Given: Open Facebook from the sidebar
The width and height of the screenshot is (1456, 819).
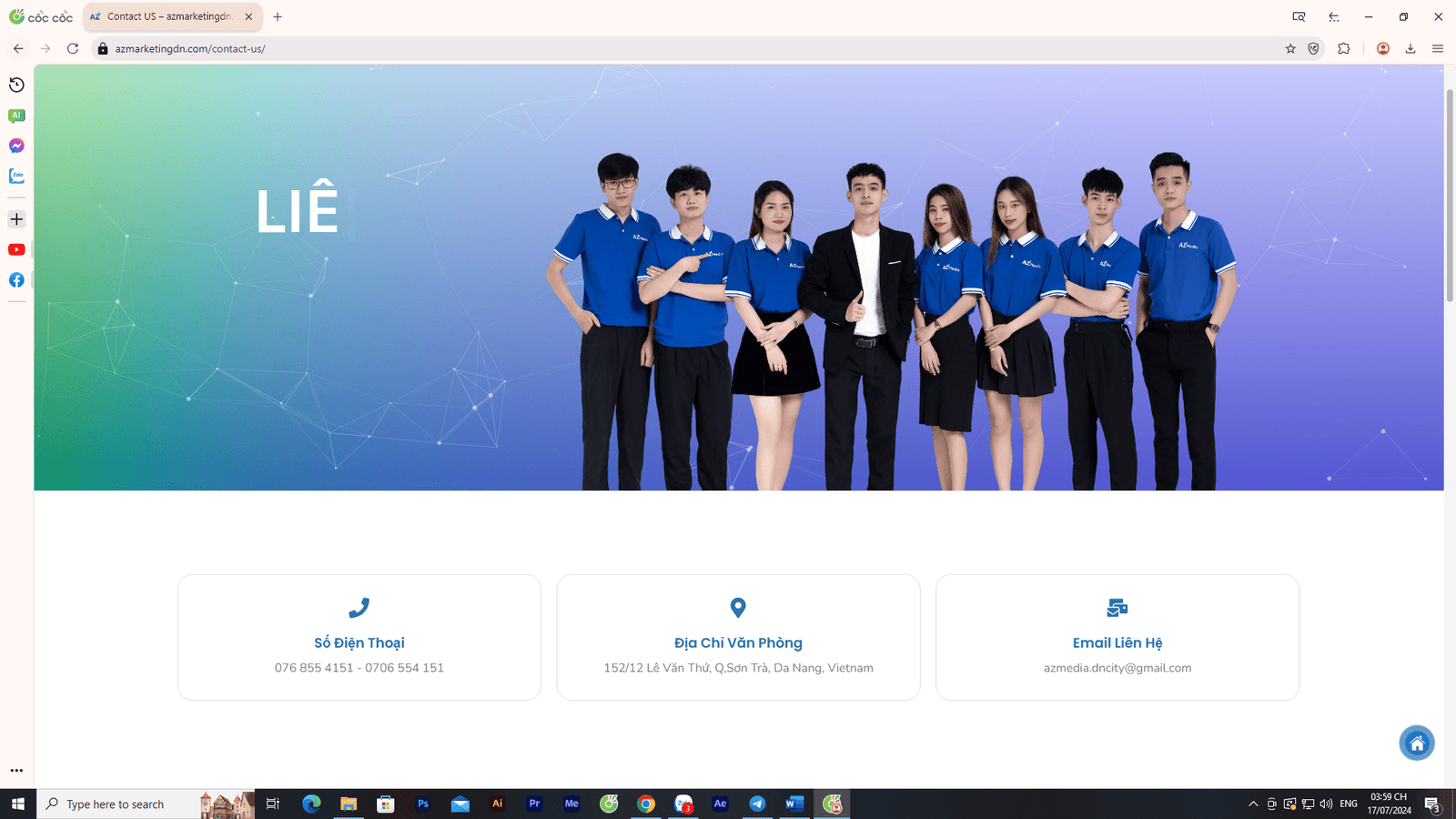Looking at the screenshot, I should point(16,280).
